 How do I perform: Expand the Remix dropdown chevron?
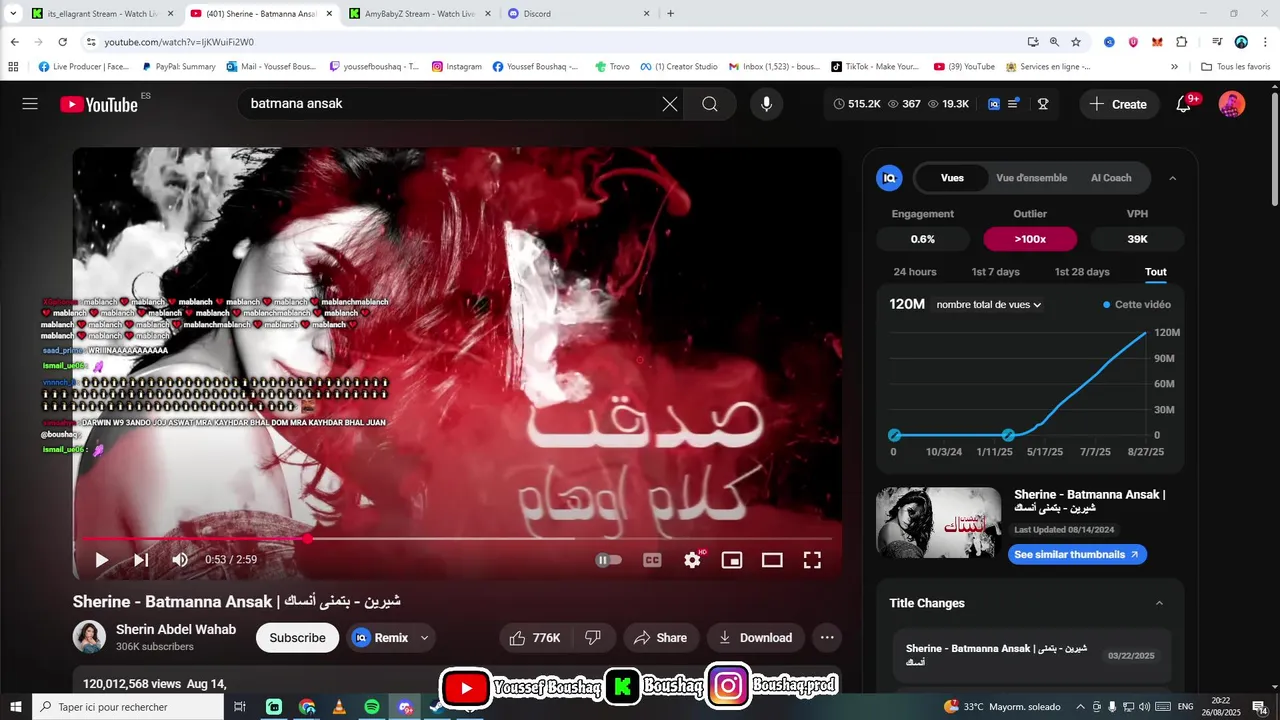tap(425, 638)
